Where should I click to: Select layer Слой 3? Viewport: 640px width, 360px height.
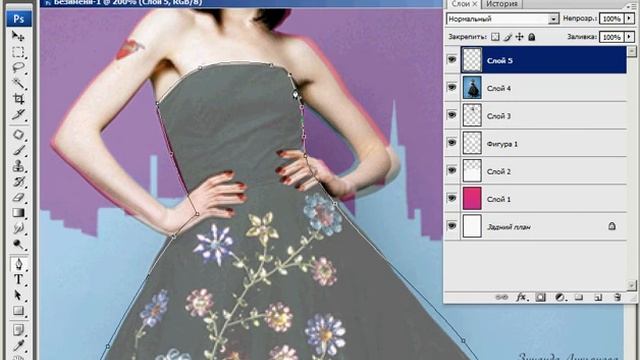point(544,116)
